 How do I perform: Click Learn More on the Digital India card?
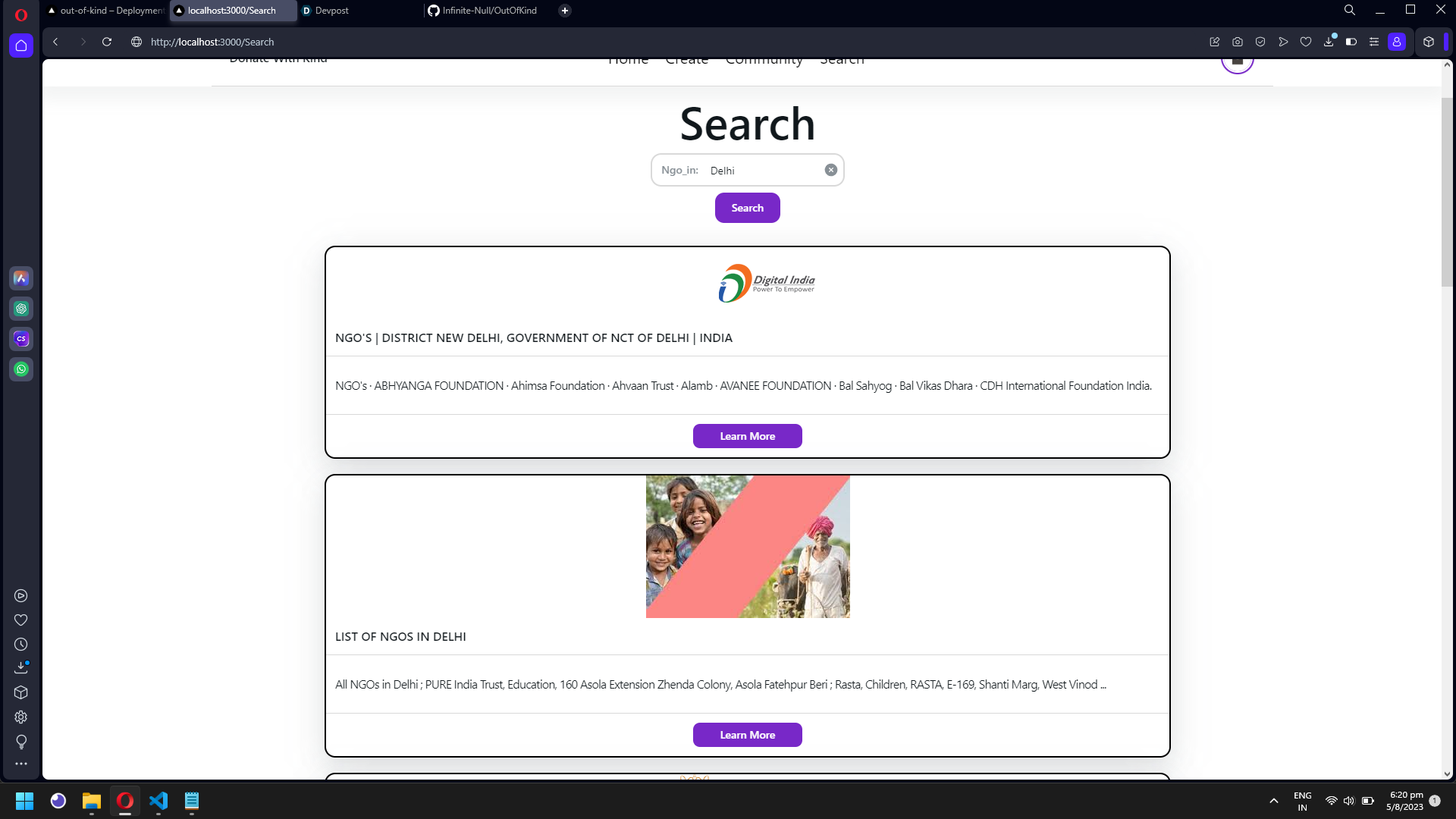tap(747, 436)
